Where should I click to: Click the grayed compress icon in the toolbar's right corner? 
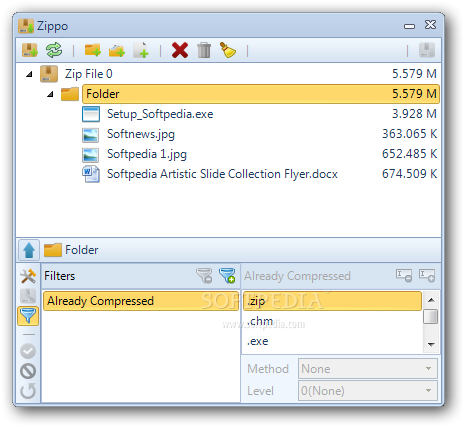[427, 50]
